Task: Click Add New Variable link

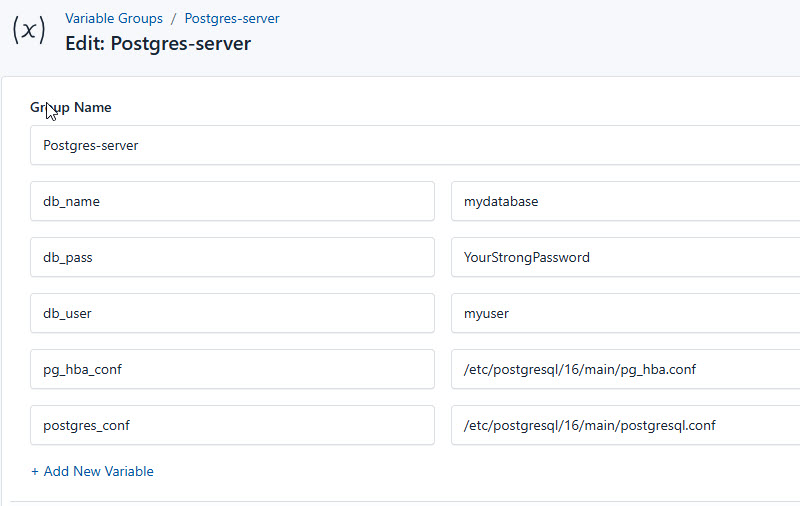Action: pyautogui.click(x=92, y=471)
